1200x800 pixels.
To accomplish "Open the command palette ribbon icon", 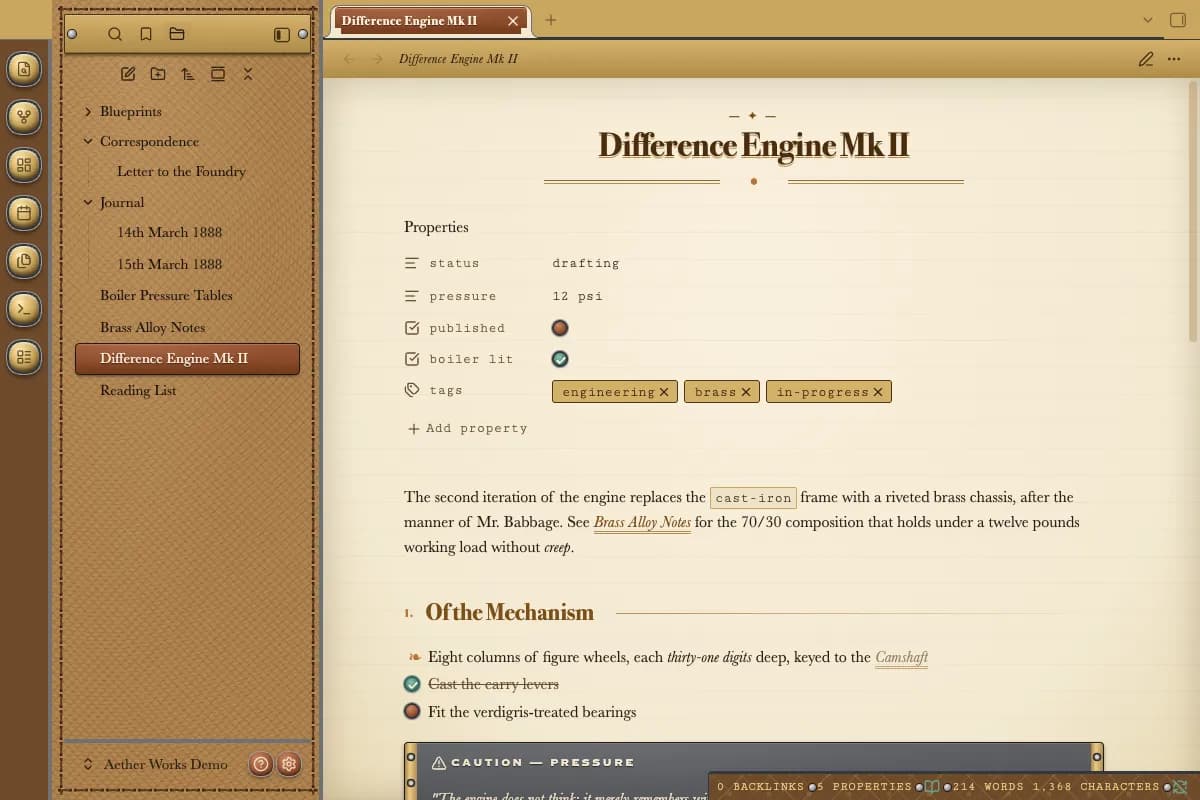I will (24, 309).
